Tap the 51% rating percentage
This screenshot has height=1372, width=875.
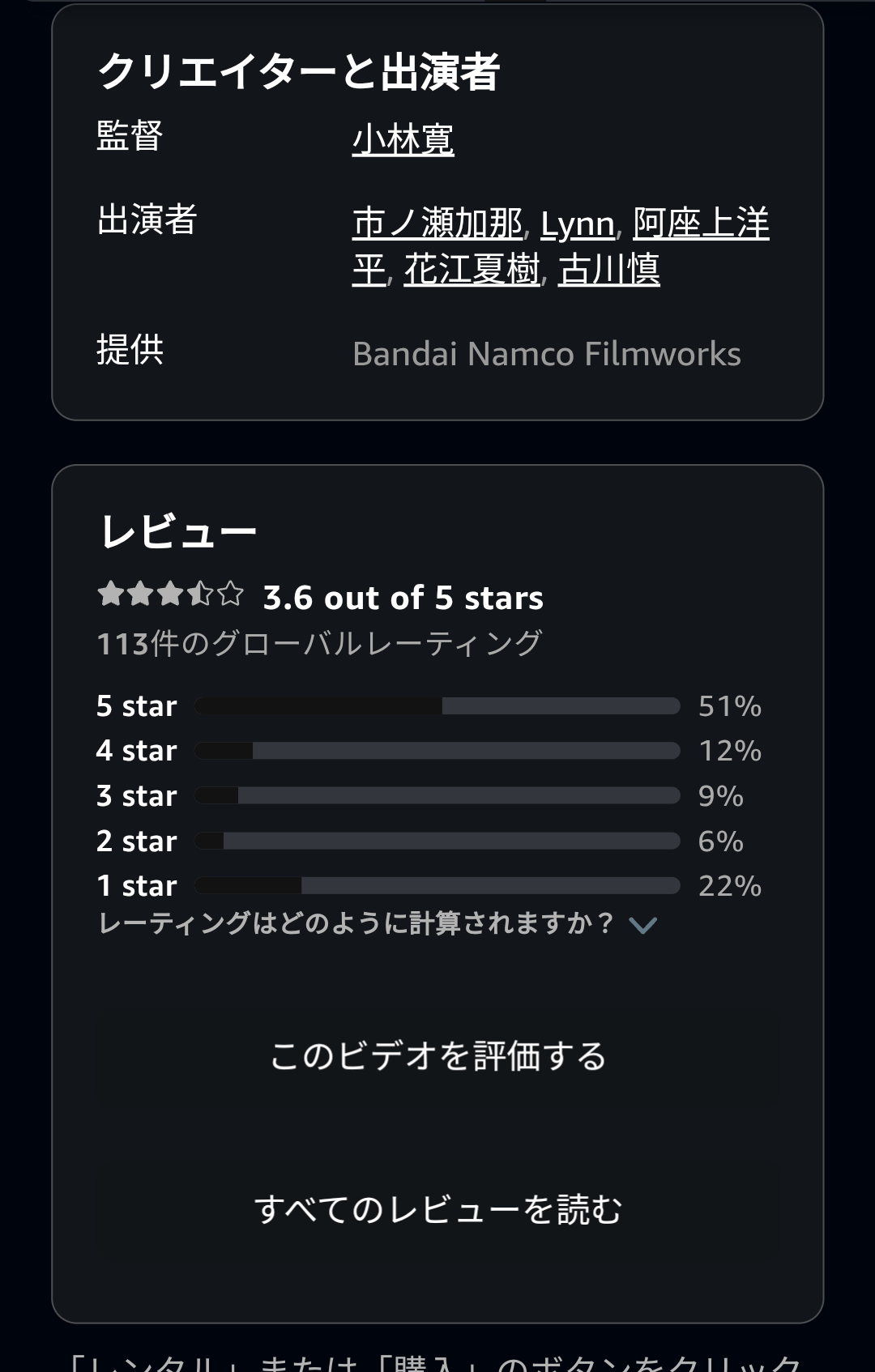729,706
